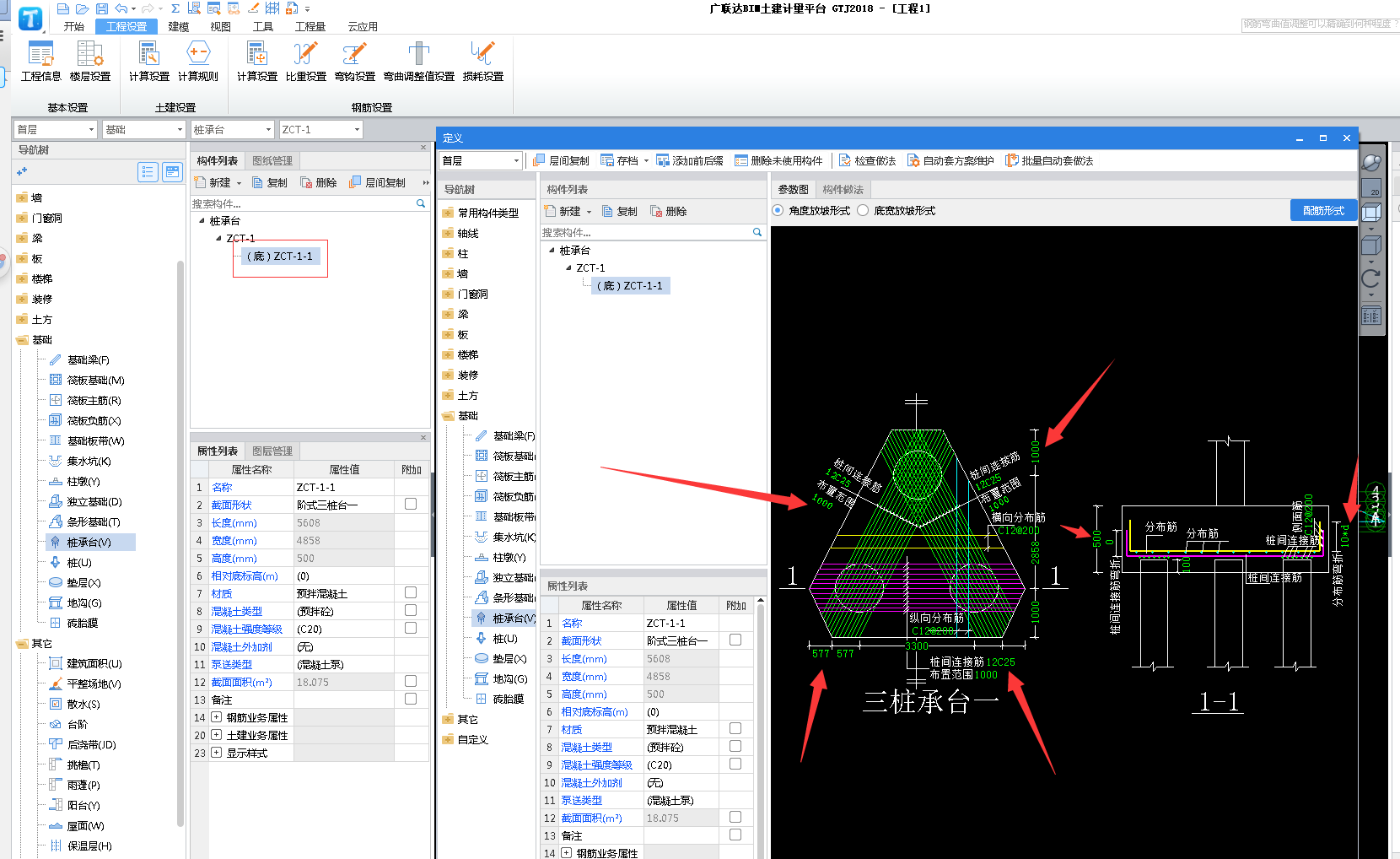Viewport: 1400px width, 859px height.
Task: Click 层间复制 in main window 构件列表
Action: [377, 182]
